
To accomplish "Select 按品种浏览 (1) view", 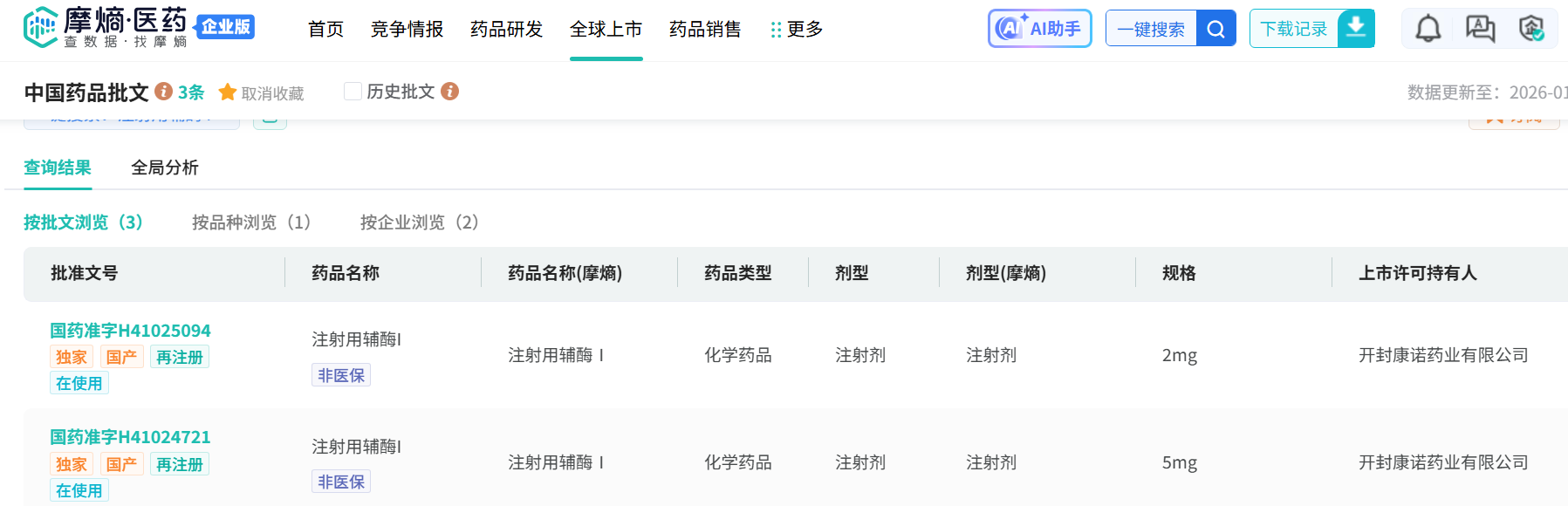I will (x=251, y=222).
